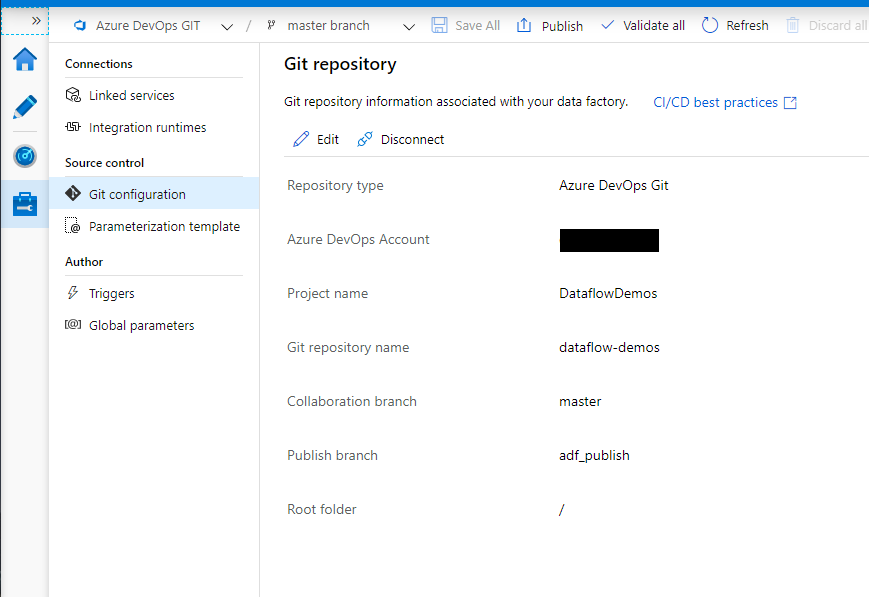Click the Linked services icon
The width and height of the screenshot is (869, 597).
pyautogui.click(x=73, y=95)
